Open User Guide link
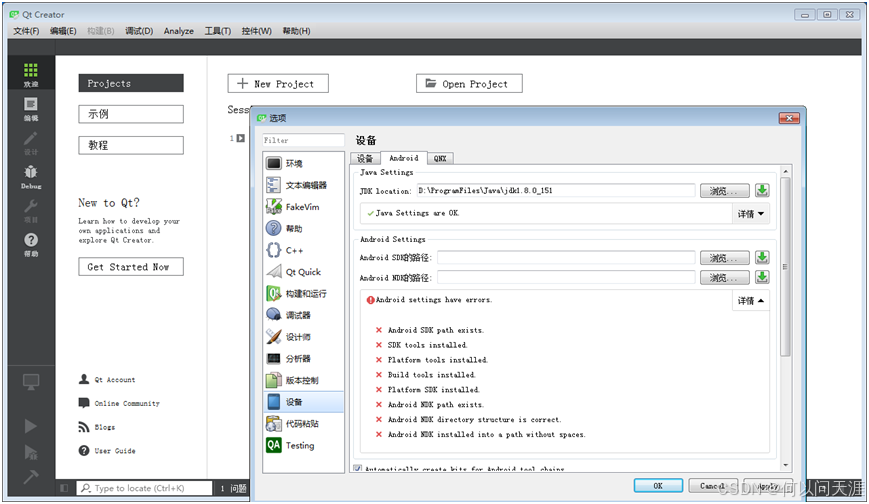Viewport: 869px width, 504px height. pyautogui.click(x=108, y=451)
